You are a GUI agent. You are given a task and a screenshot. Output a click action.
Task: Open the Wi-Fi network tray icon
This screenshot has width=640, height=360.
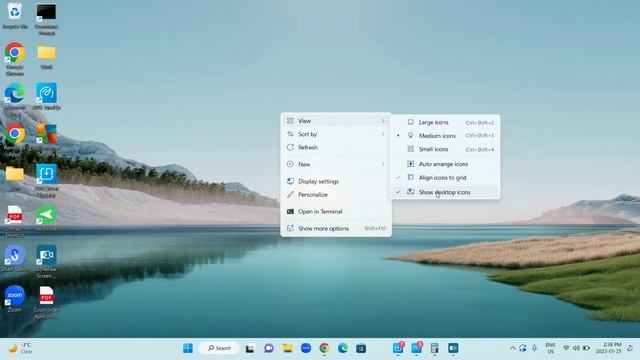[x=566, y=348]
